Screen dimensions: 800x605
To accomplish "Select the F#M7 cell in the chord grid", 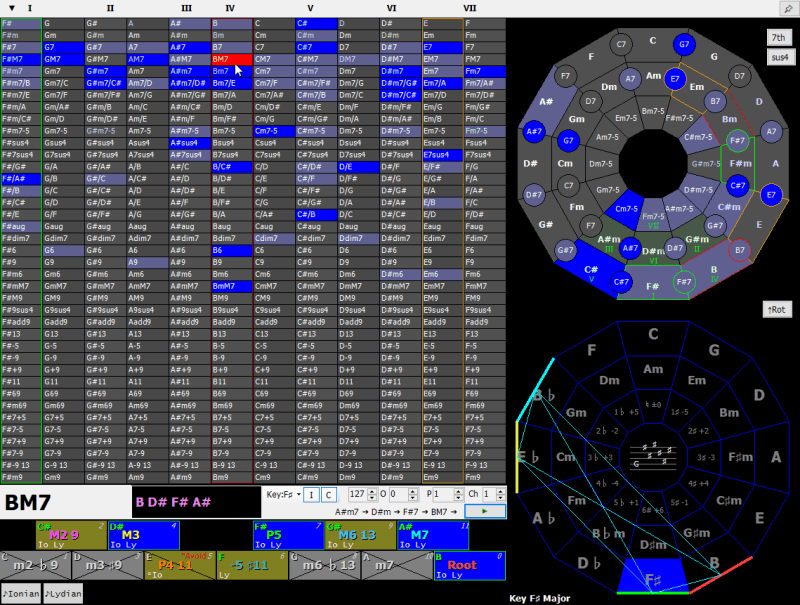I will click(21, 59).
